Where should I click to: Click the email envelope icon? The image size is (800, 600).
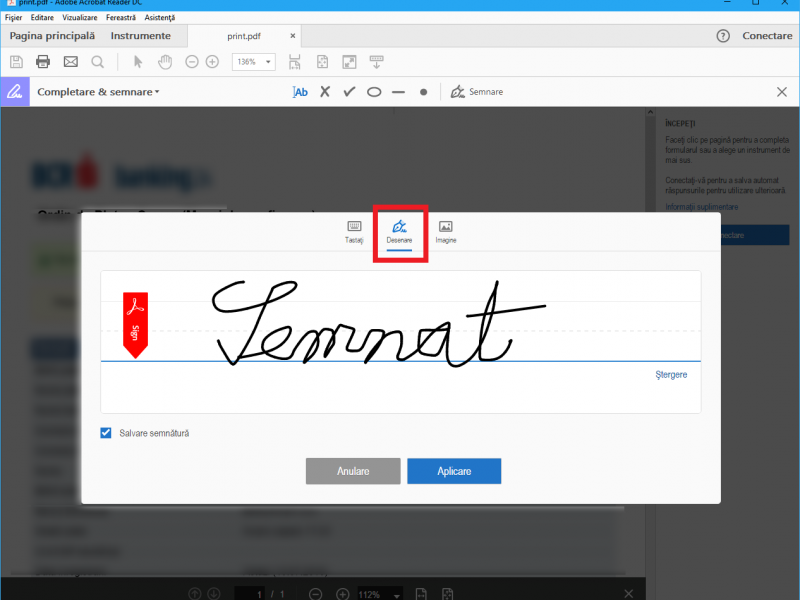71,62
